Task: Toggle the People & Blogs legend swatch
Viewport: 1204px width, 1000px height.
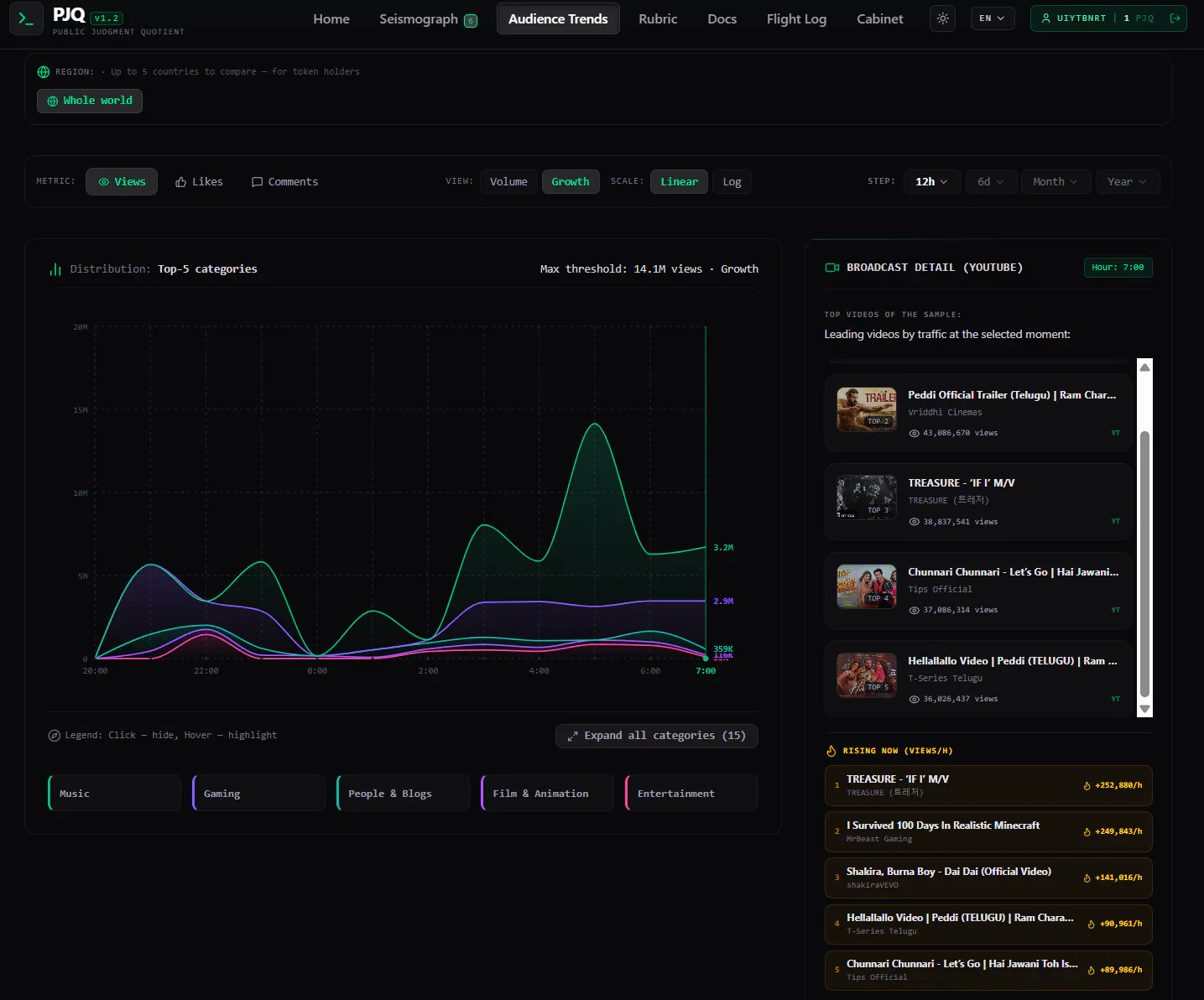Action: 404,794
